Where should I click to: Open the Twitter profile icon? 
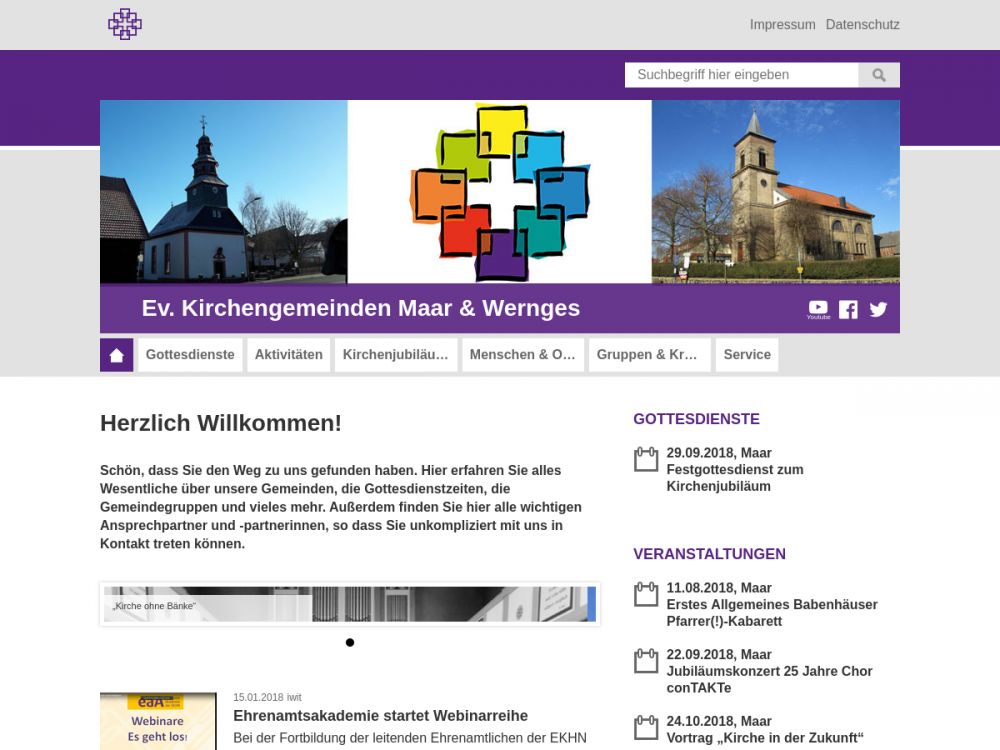[x=878, y=309]
